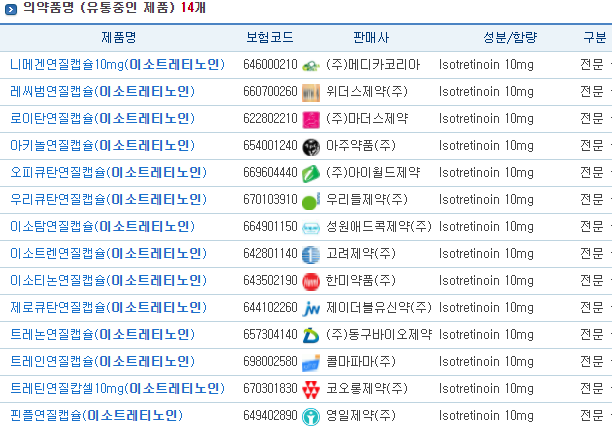The image size is (612, 429).
Task: Click the 고려제약(주) blue globe logo
Action: click(311, 255)
